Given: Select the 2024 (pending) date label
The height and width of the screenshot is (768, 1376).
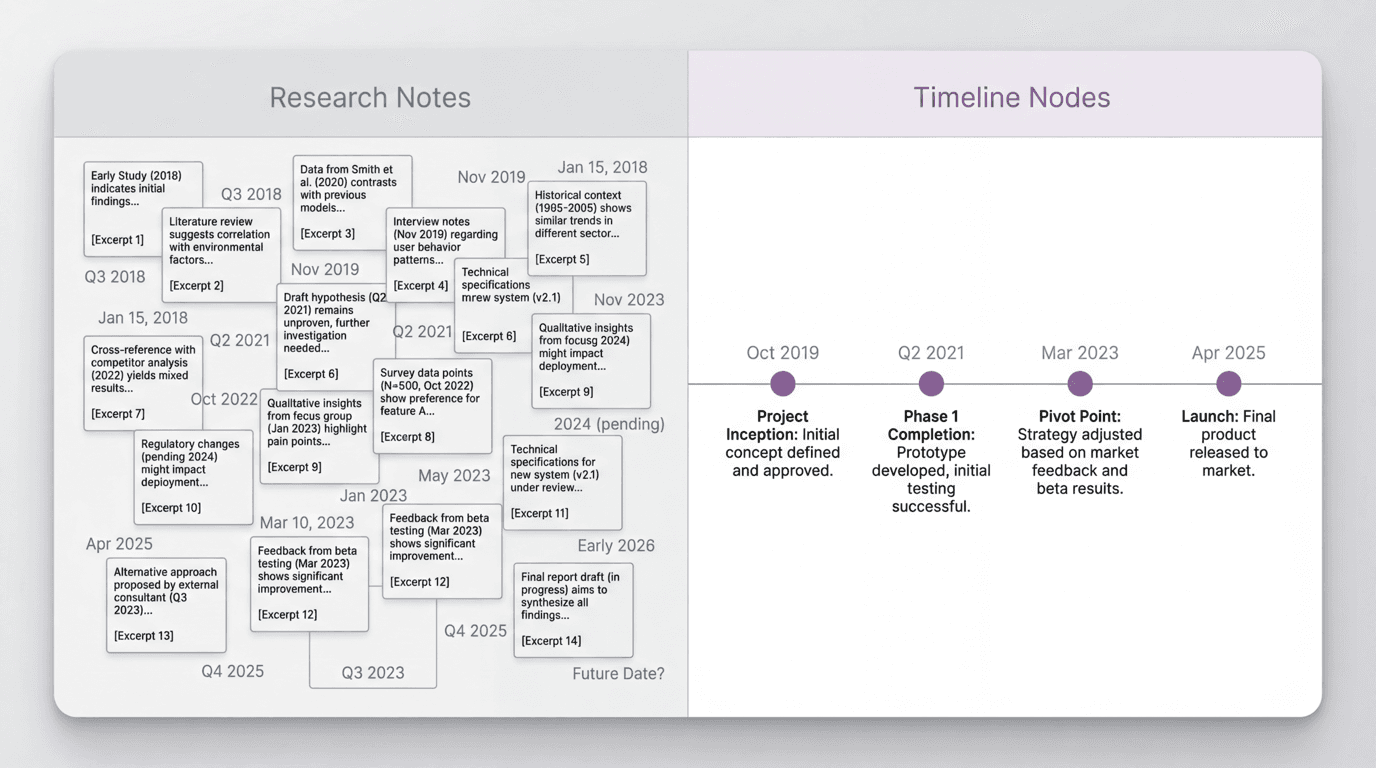Looking at the screenshot, I should 611,424.
